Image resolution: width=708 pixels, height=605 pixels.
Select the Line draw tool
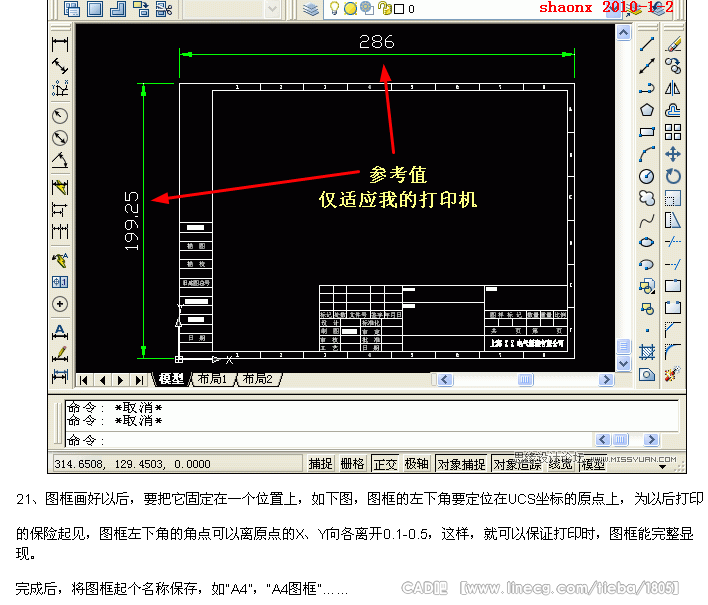(647, 44)
